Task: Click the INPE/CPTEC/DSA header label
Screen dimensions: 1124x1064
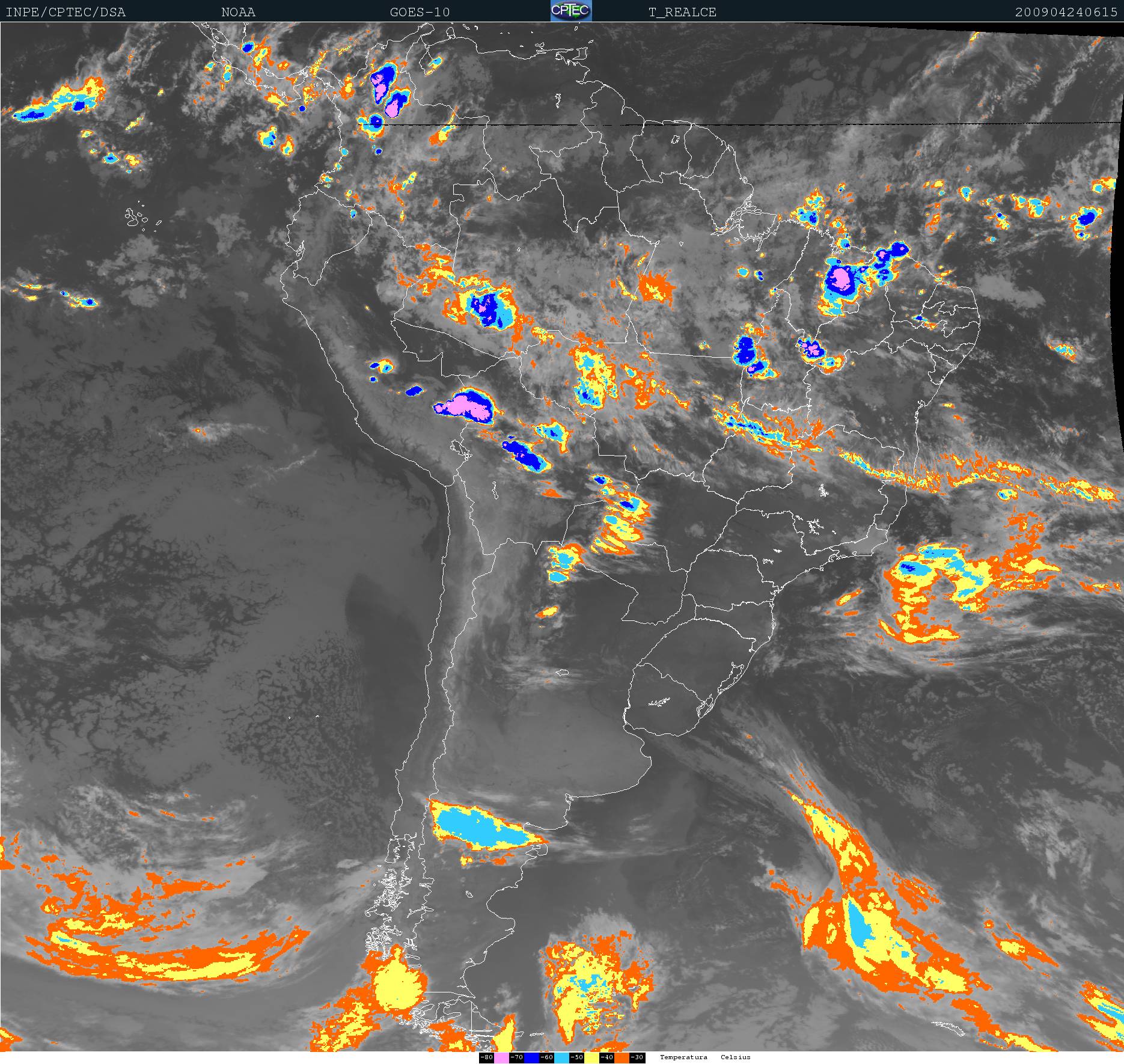Action: [66, 12]
